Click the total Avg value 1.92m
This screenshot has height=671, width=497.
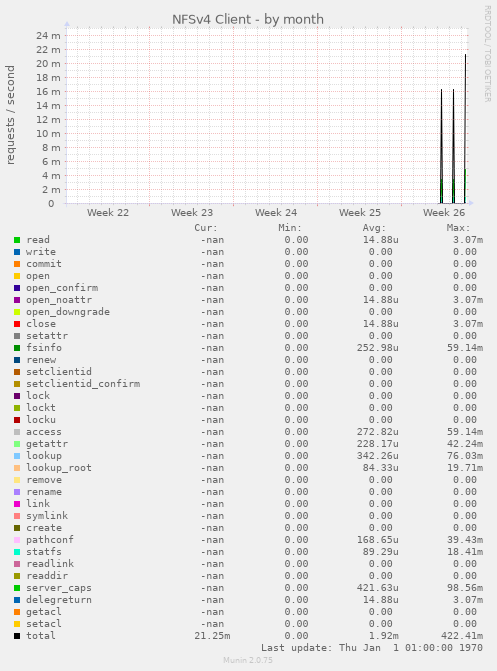tap(384, 636)
